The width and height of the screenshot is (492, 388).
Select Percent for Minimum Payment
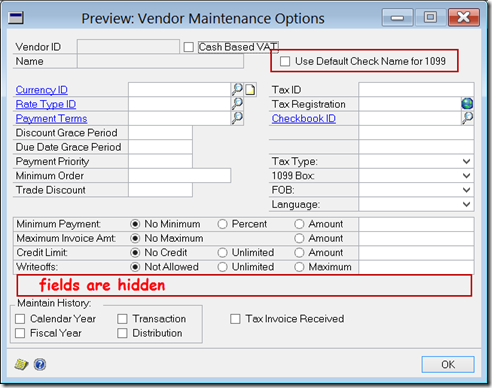pyautogui.click(x=222, y=224)
